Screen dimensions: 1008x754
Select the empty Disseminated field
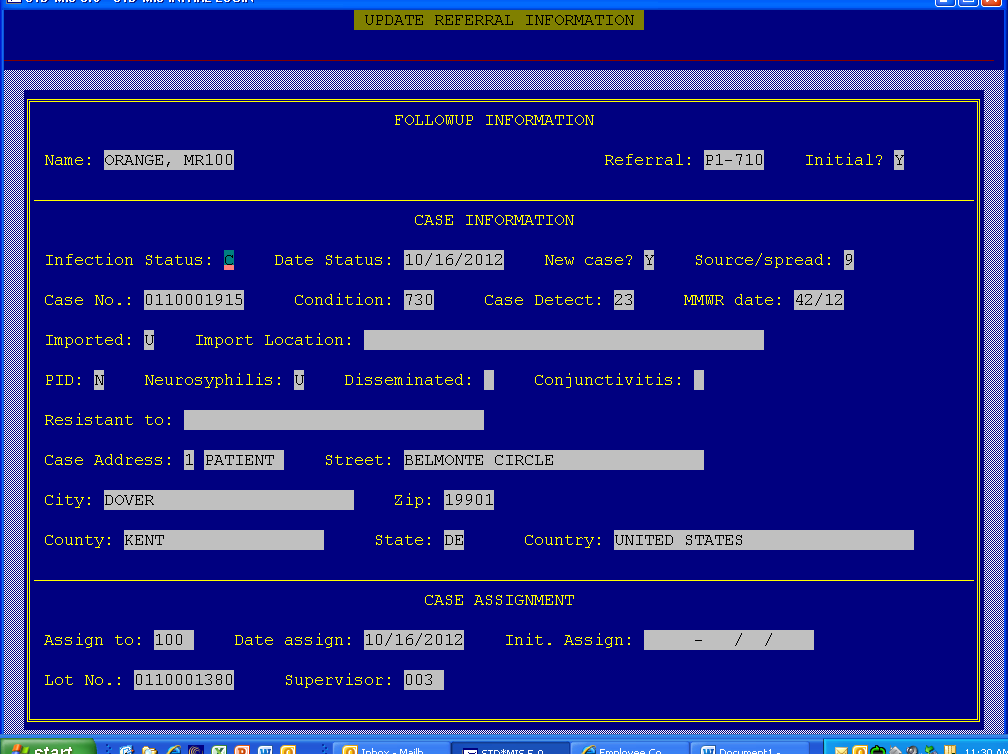click(x=489, y=380)
